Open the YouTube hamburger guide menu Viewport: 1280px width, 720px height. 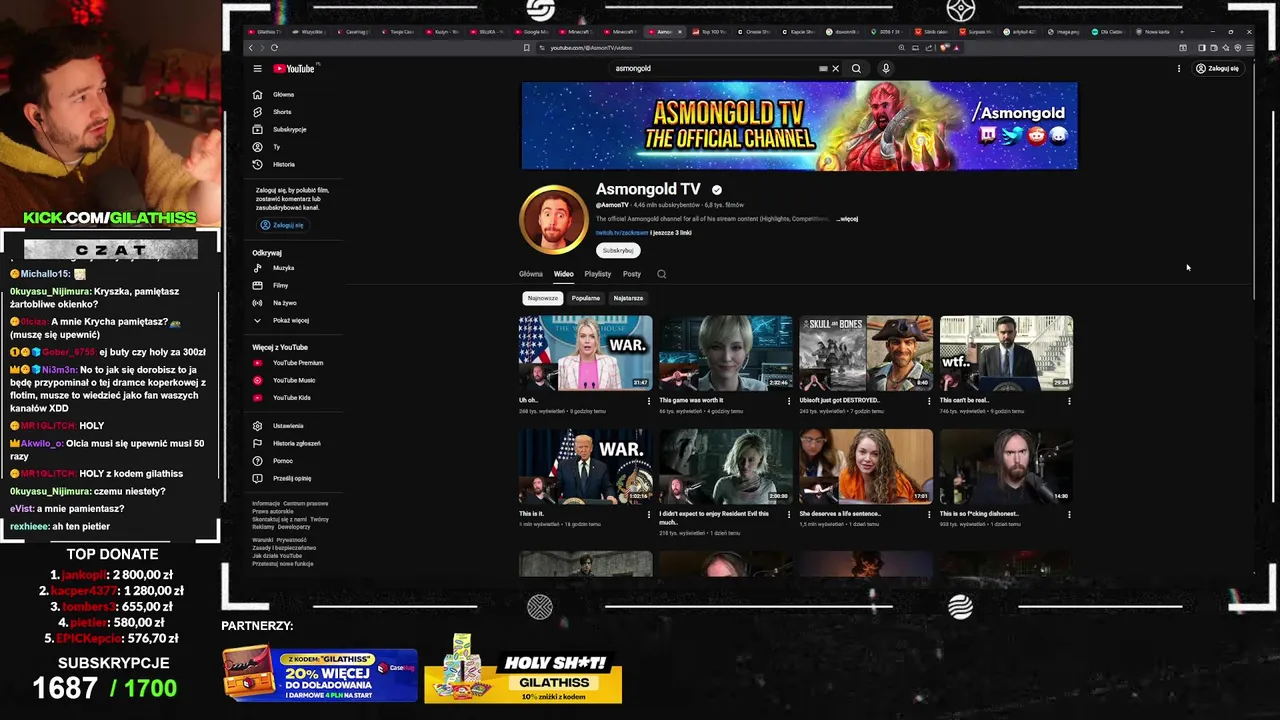[257, 69]
